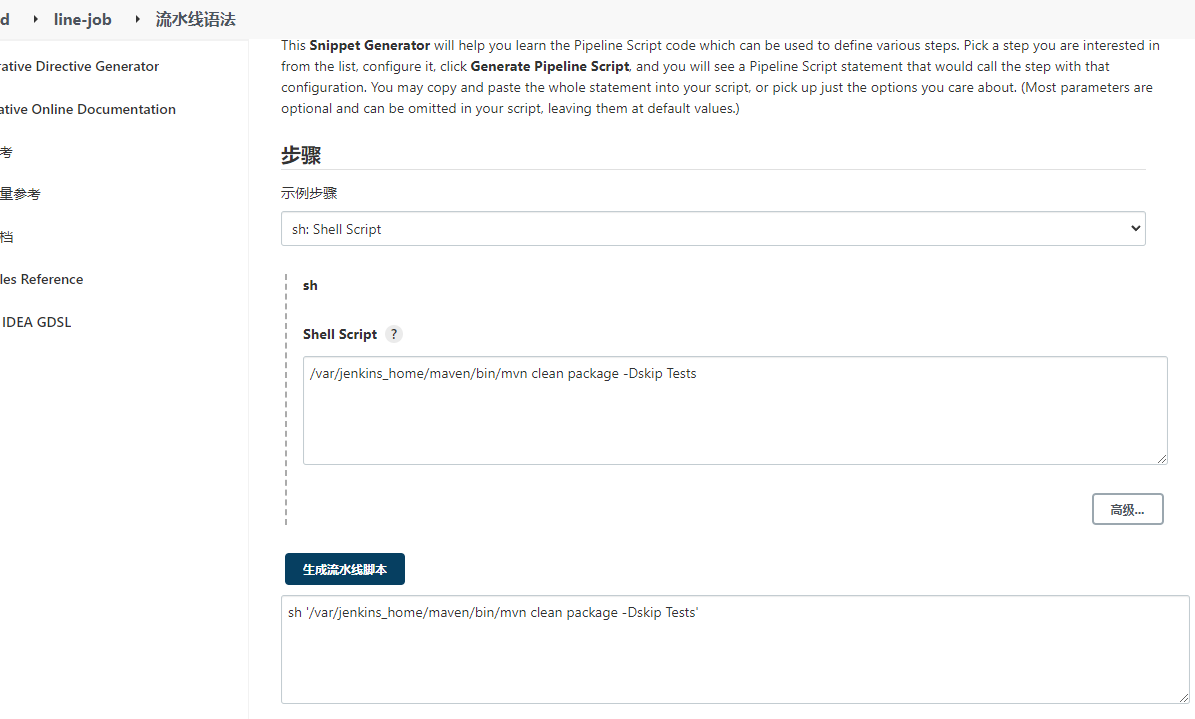
Task: Open breadcrumb arrow before line-job
Action: coord(36,19)
